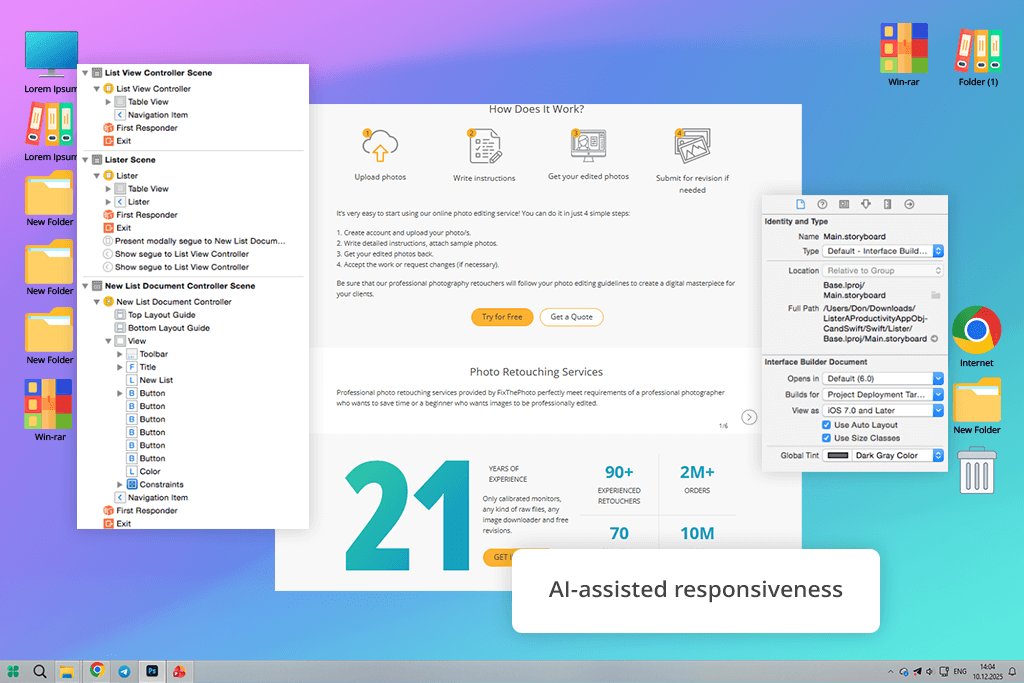Open Telegram from the taskbar

[124, 671]
